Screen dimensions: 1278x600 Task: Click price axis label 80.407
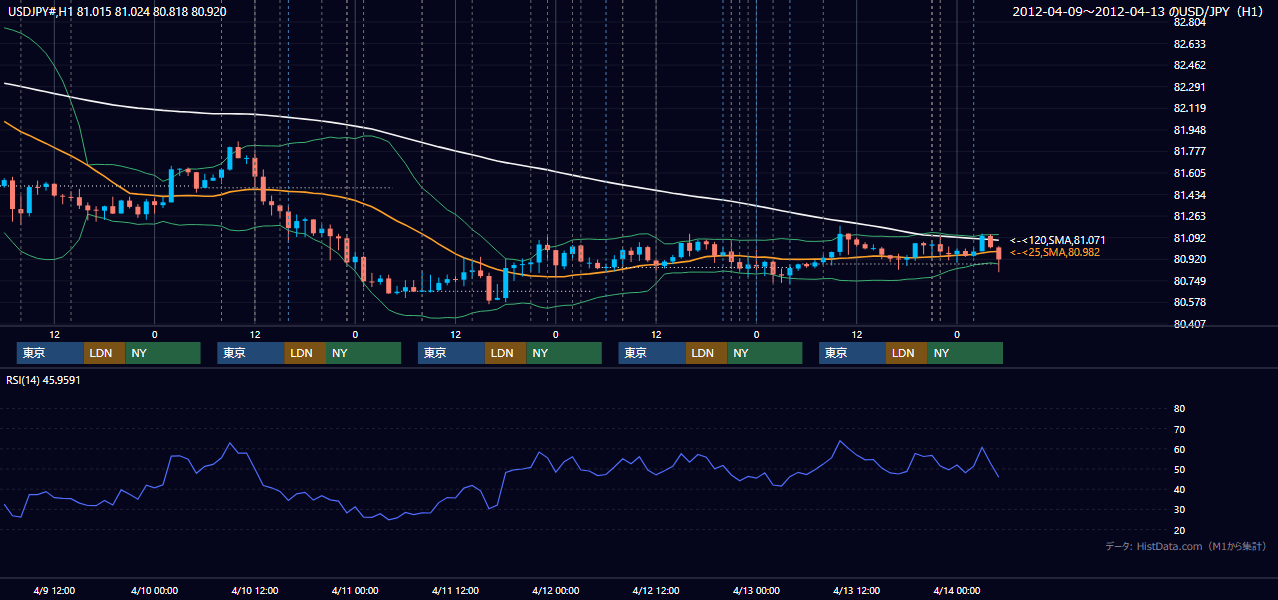[1189, 324]
